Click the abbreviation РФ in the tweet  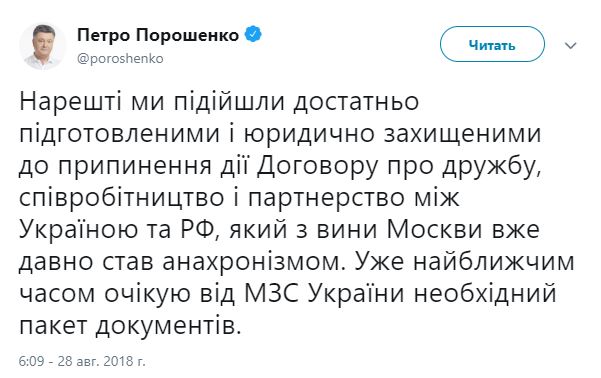198,230
